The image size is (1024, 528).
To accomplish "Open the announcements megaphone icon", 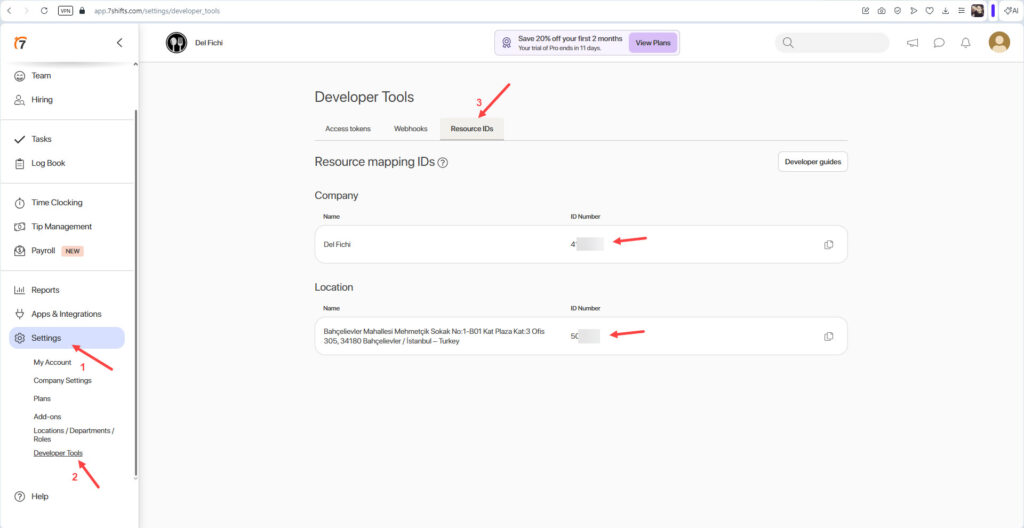I will pyautogui.click(x=912, y=43).
